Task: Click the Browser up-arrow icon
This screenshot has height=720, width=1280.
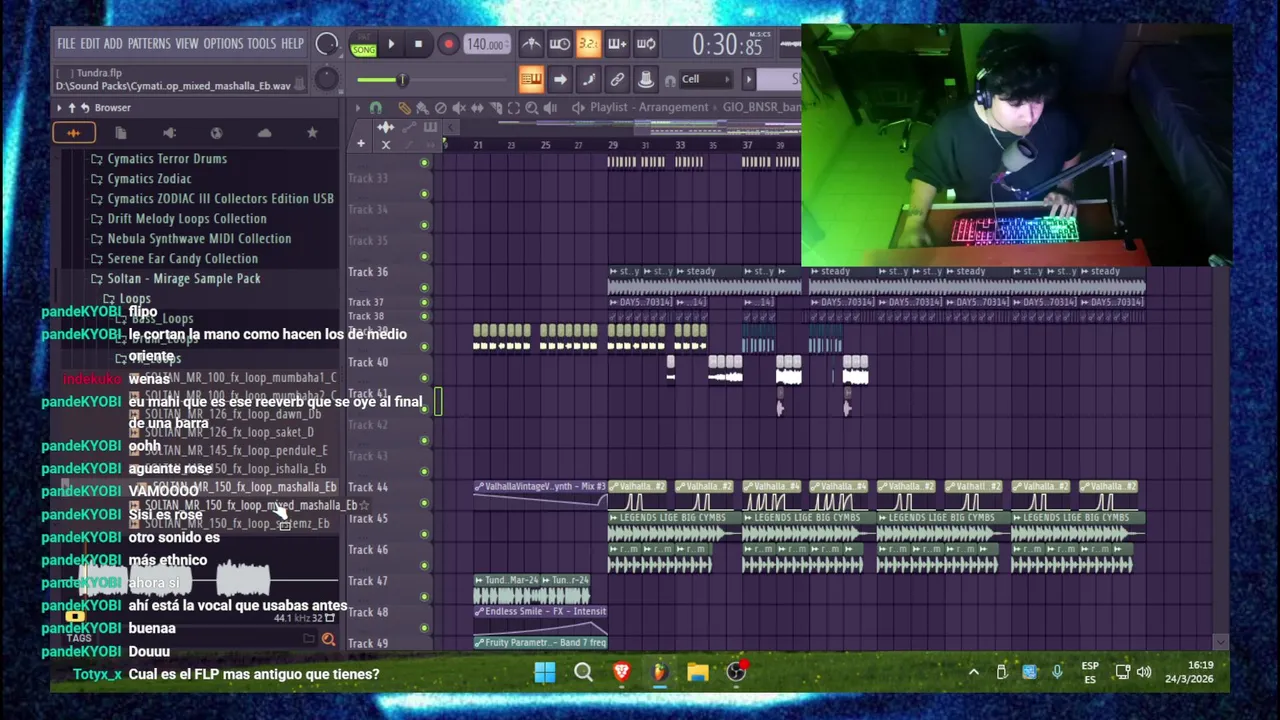Action: pos(72,107)
